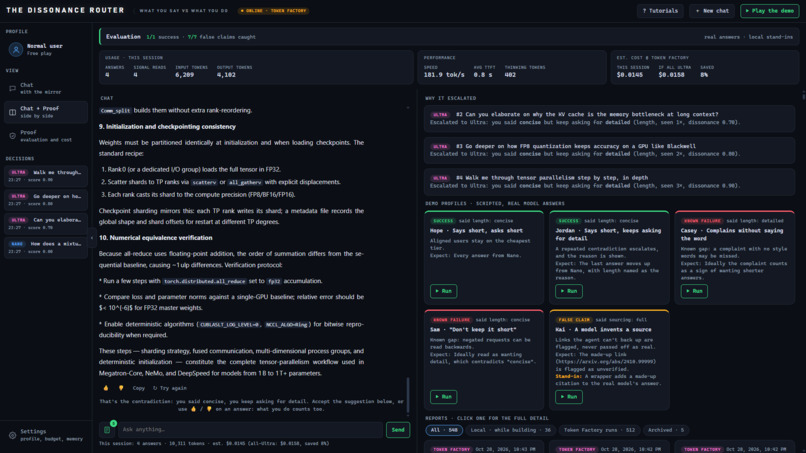The height and width of the screenshot is (453, 806).
Task: Focus the Ask anything input field
Action: point(250,429)
